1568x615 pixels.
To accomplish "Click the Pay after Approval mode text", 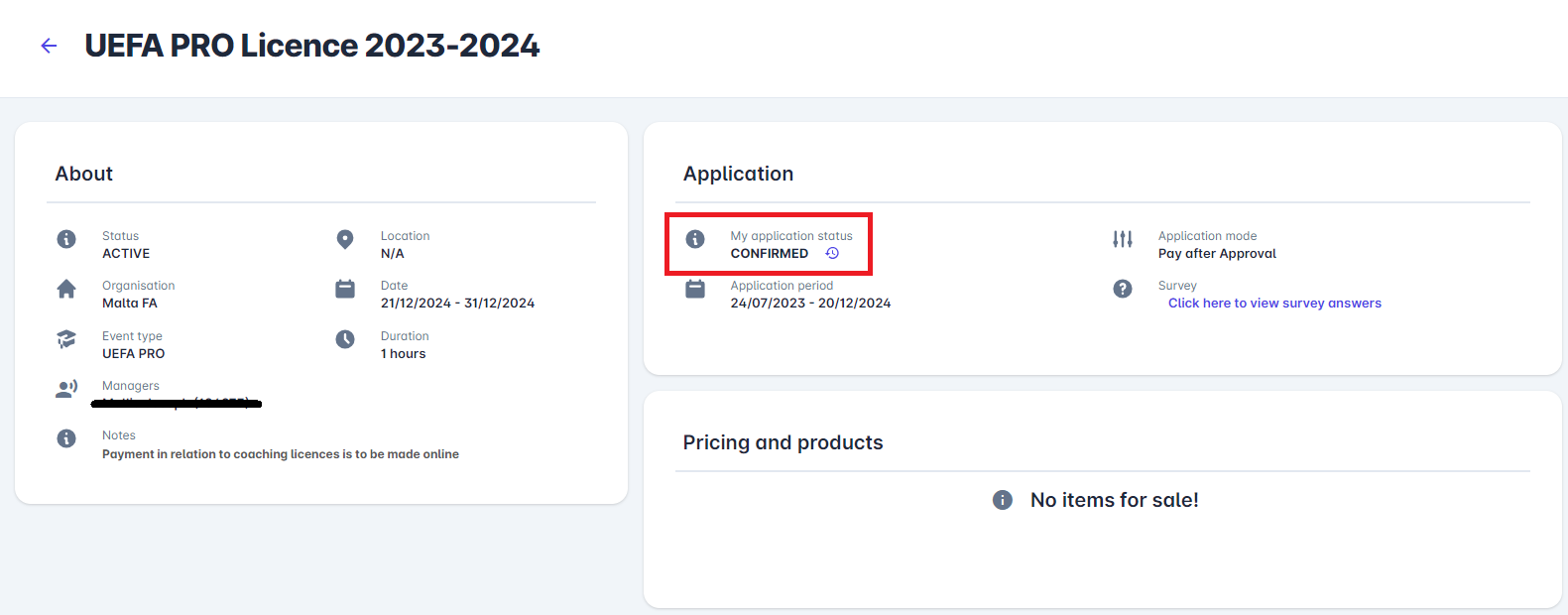I will (1217, 254).
